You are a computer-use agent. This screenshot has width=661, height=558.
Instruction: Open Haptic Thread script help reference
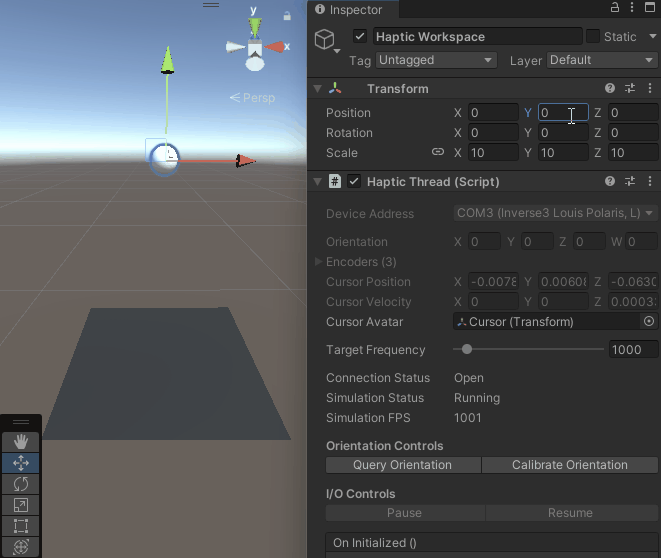coord(610,181)
